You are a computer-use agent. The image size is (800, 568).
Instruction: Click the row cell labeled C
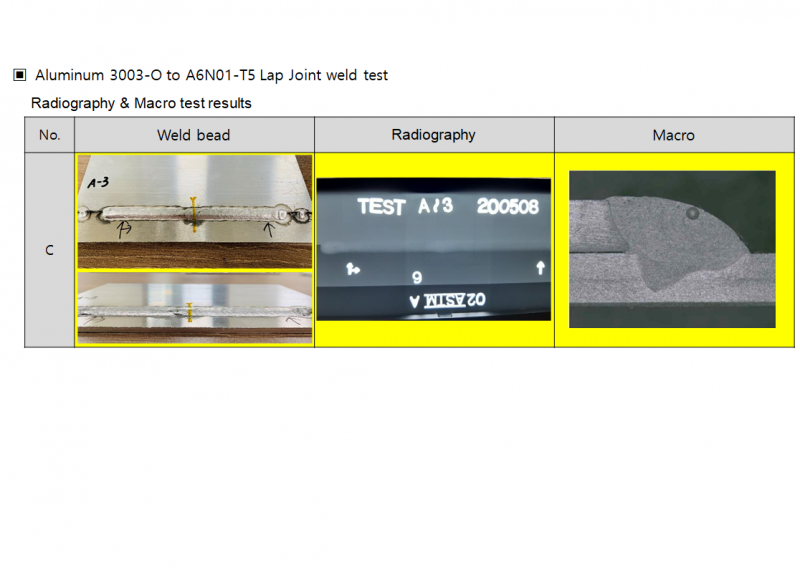[x=49, y=250]
